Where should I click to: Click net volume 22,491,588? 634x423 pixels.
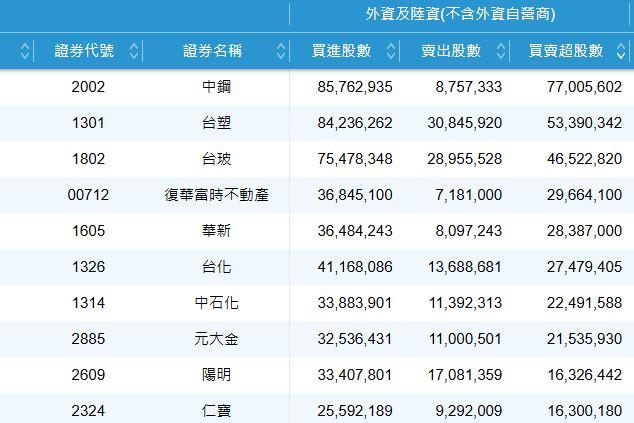point(585,303)
